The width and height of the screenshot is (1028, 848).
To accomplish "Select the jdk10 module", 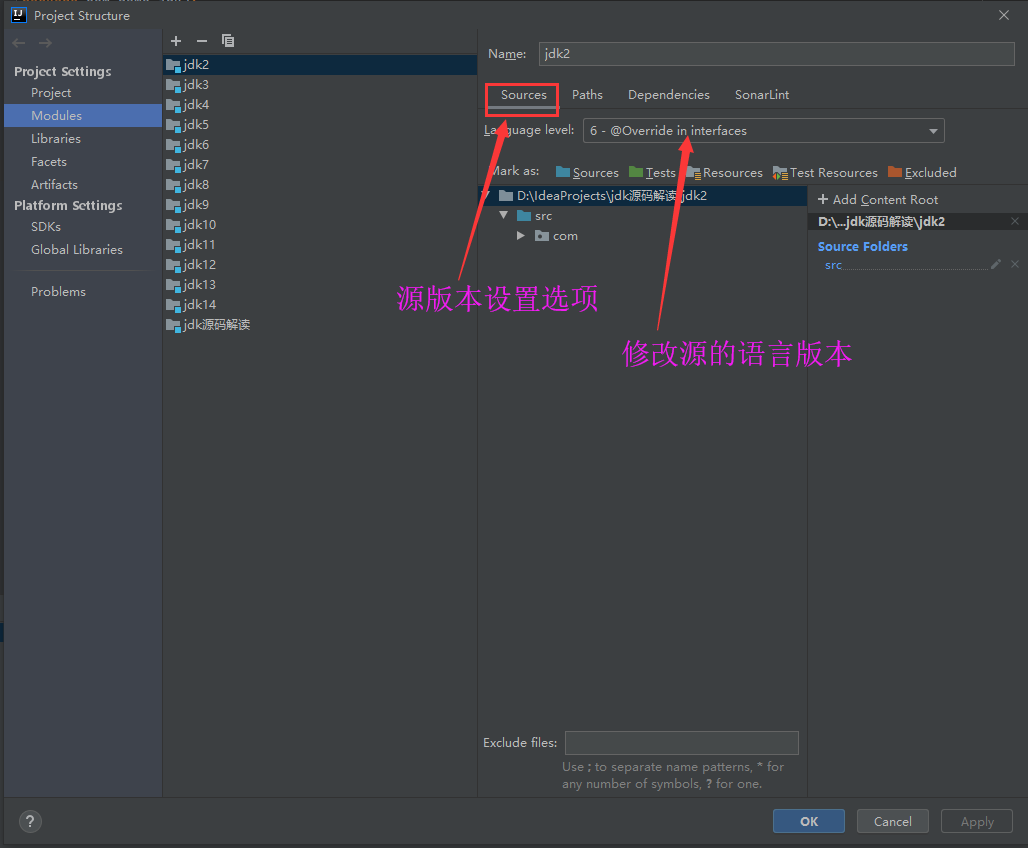I will pyautogui.click(x=319, y=225).
